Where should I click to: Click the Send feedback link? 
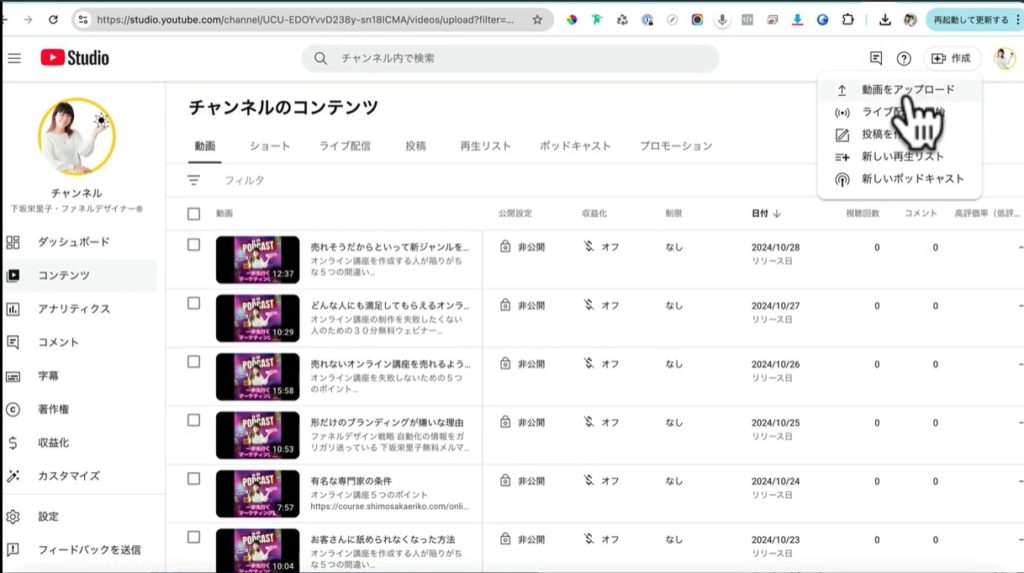pos(89,549)
